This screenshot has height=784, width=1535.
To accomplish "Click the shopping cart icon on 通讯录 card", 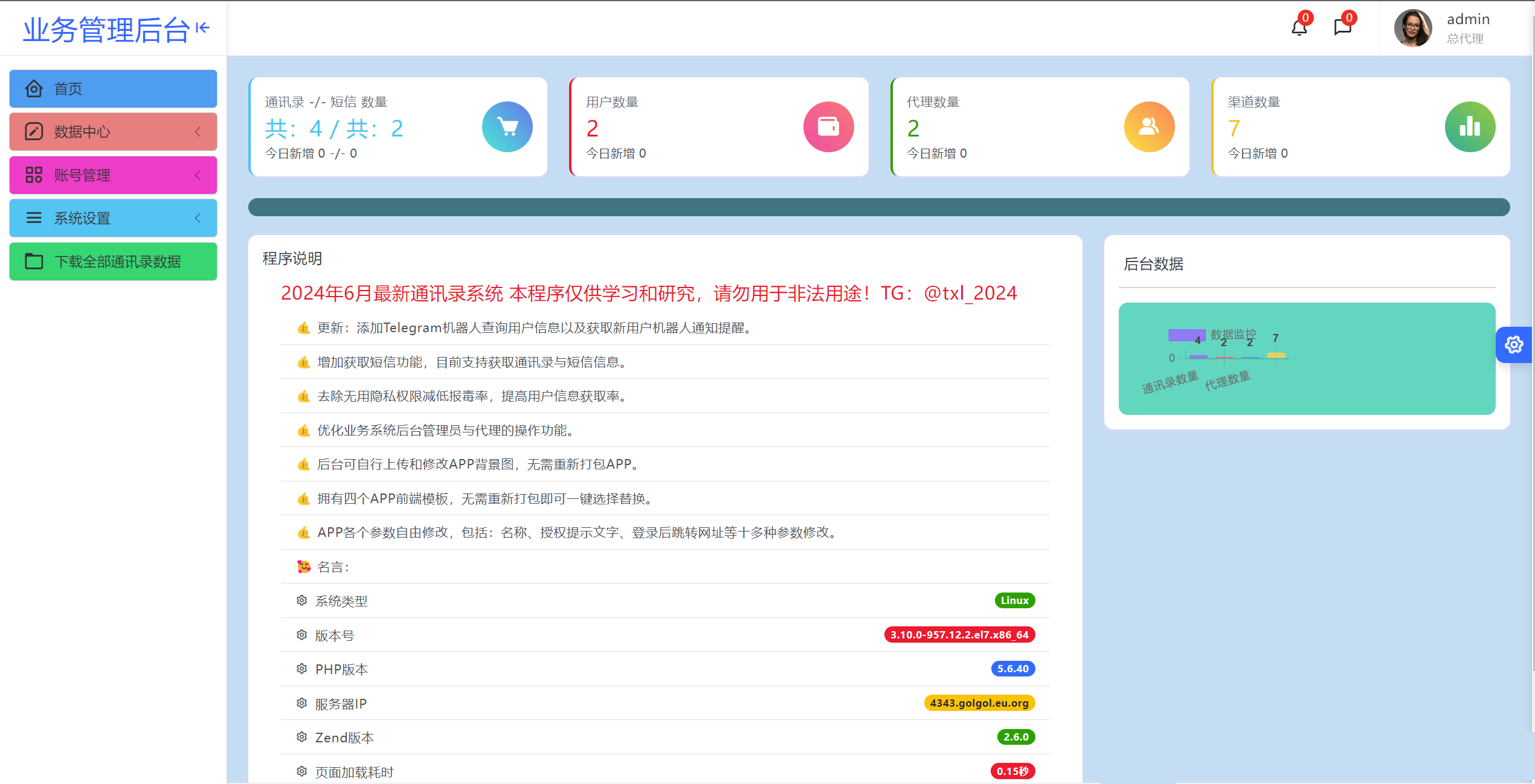I will click(507, 126).
